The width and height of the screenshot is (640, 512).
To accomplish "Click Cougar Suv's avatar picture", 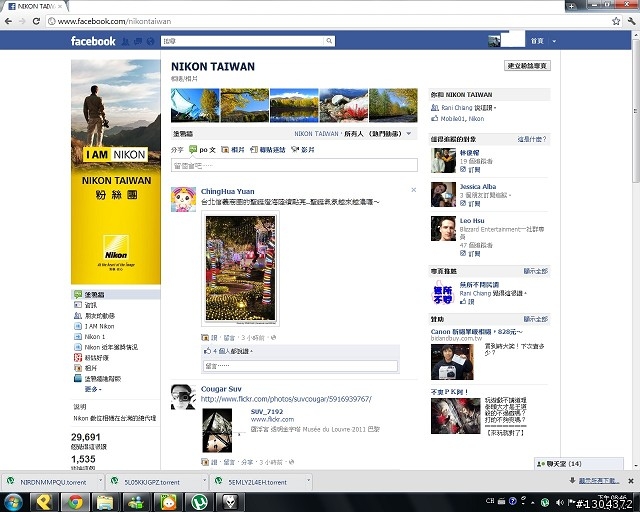I will pos(183,397).
